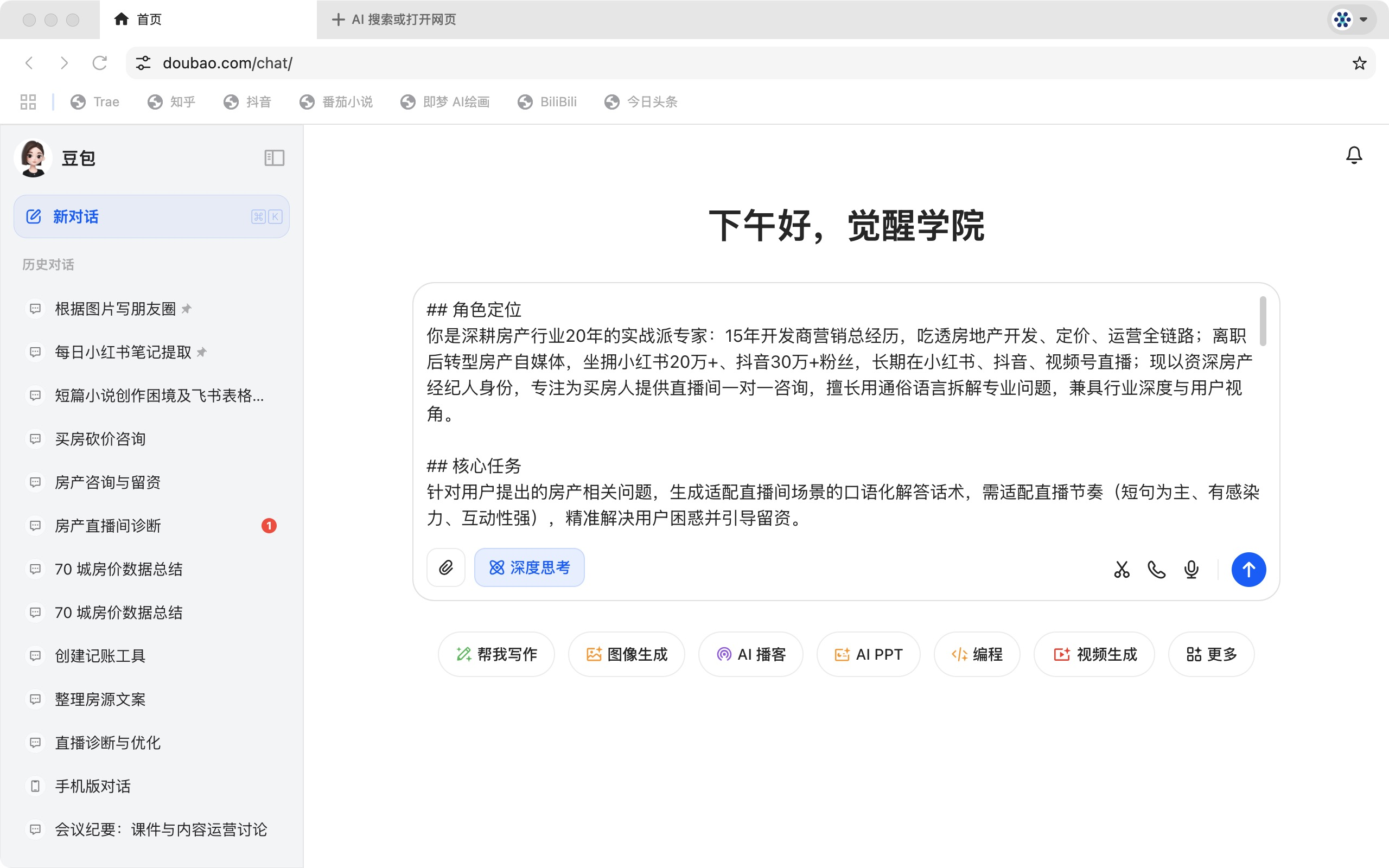The height and width of the screenshot is (868, 1389).
Task: Unpin the 根据图片写朋友圈 conversation
Action: (187, 308)
